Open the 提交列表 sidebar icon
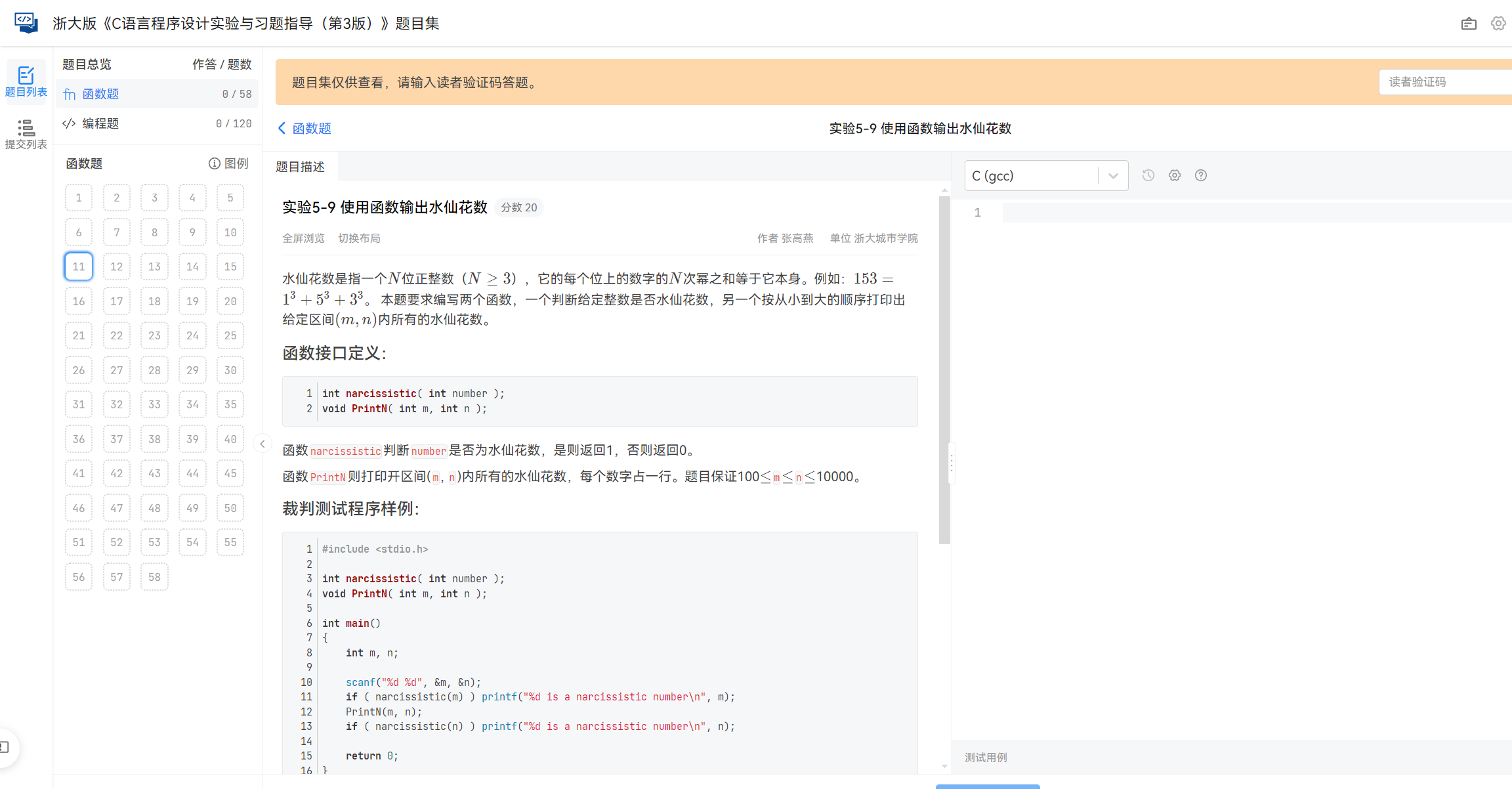Image resolution: width=1512 pixels, height=789 pixels. coord(26,134)
